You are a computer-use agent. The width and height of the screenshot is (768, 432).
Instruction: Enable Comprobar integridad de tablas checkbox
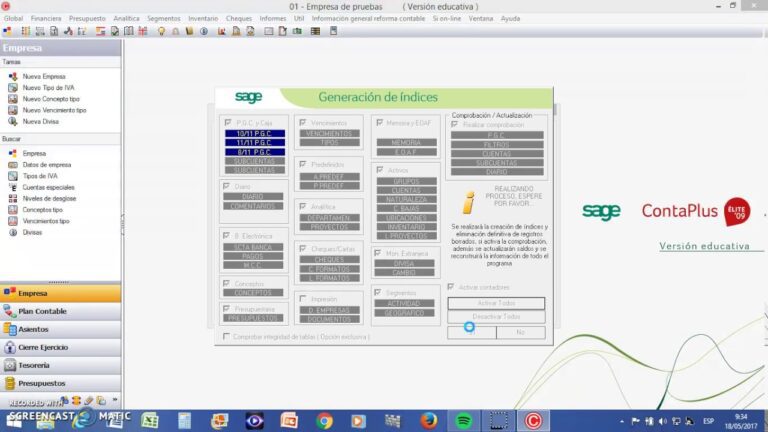pyautogui.click(x=226, y=336)
